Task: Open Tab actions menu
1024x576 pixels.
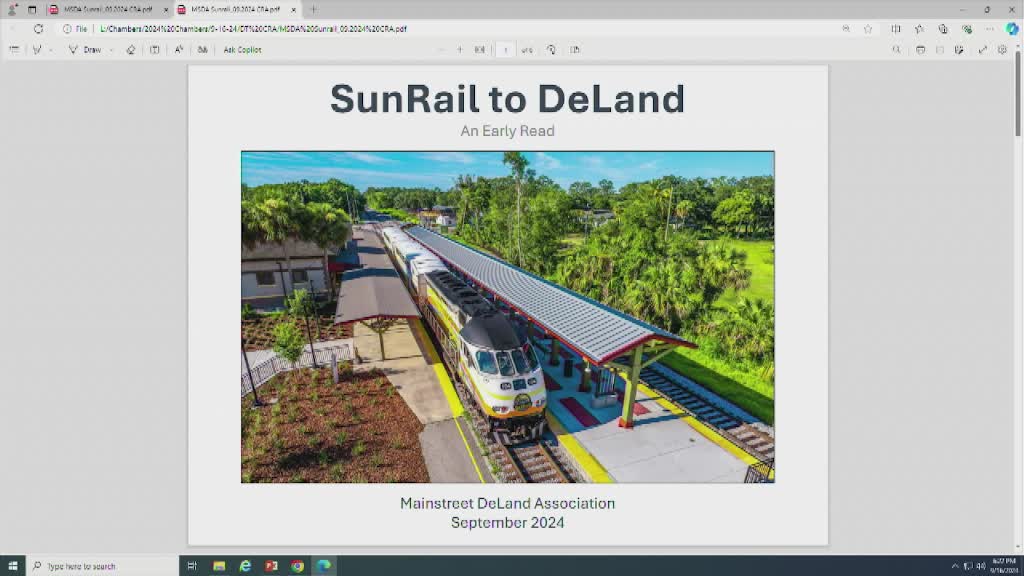Action: (32, 10)
